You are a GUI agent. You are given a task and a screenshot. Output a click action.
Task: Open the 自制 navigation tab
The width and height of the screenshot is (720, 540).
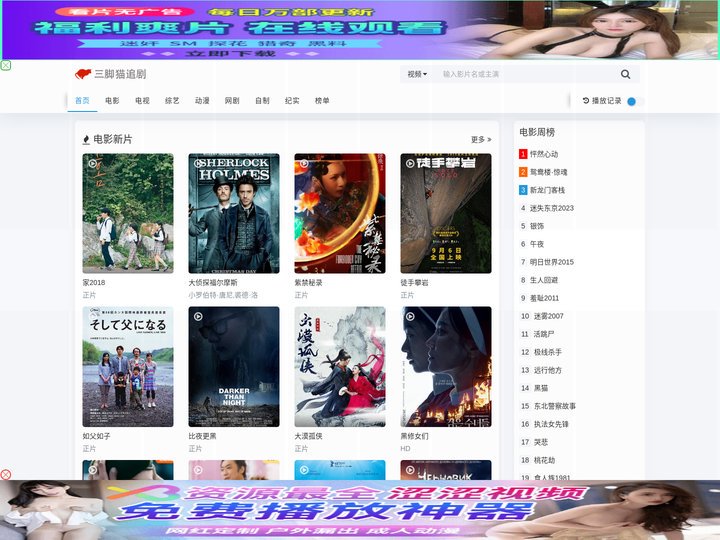click(262, 101)
